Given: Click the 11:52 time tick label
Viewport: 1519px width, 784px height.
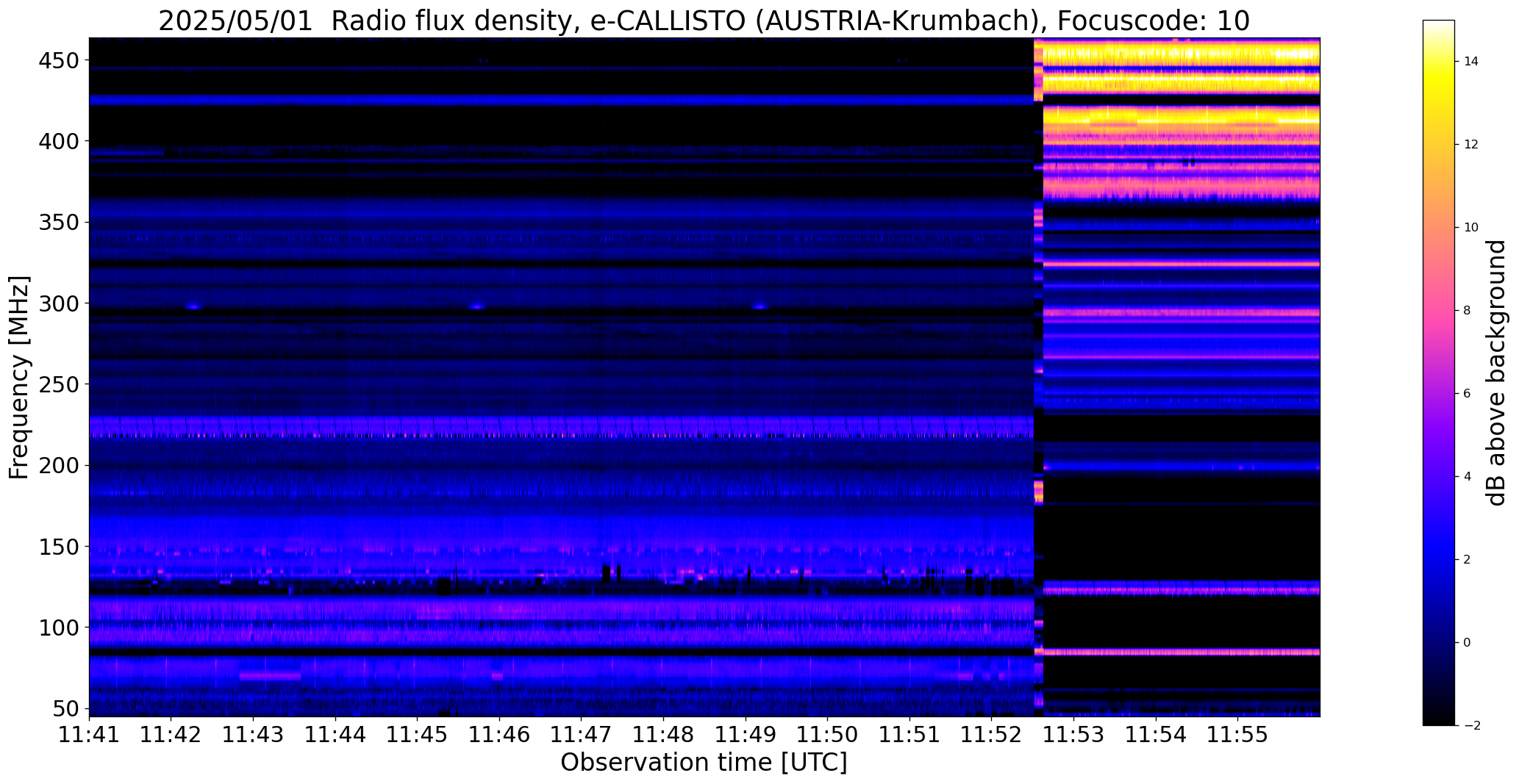Looking at the screenshot, I should [991, 734].
